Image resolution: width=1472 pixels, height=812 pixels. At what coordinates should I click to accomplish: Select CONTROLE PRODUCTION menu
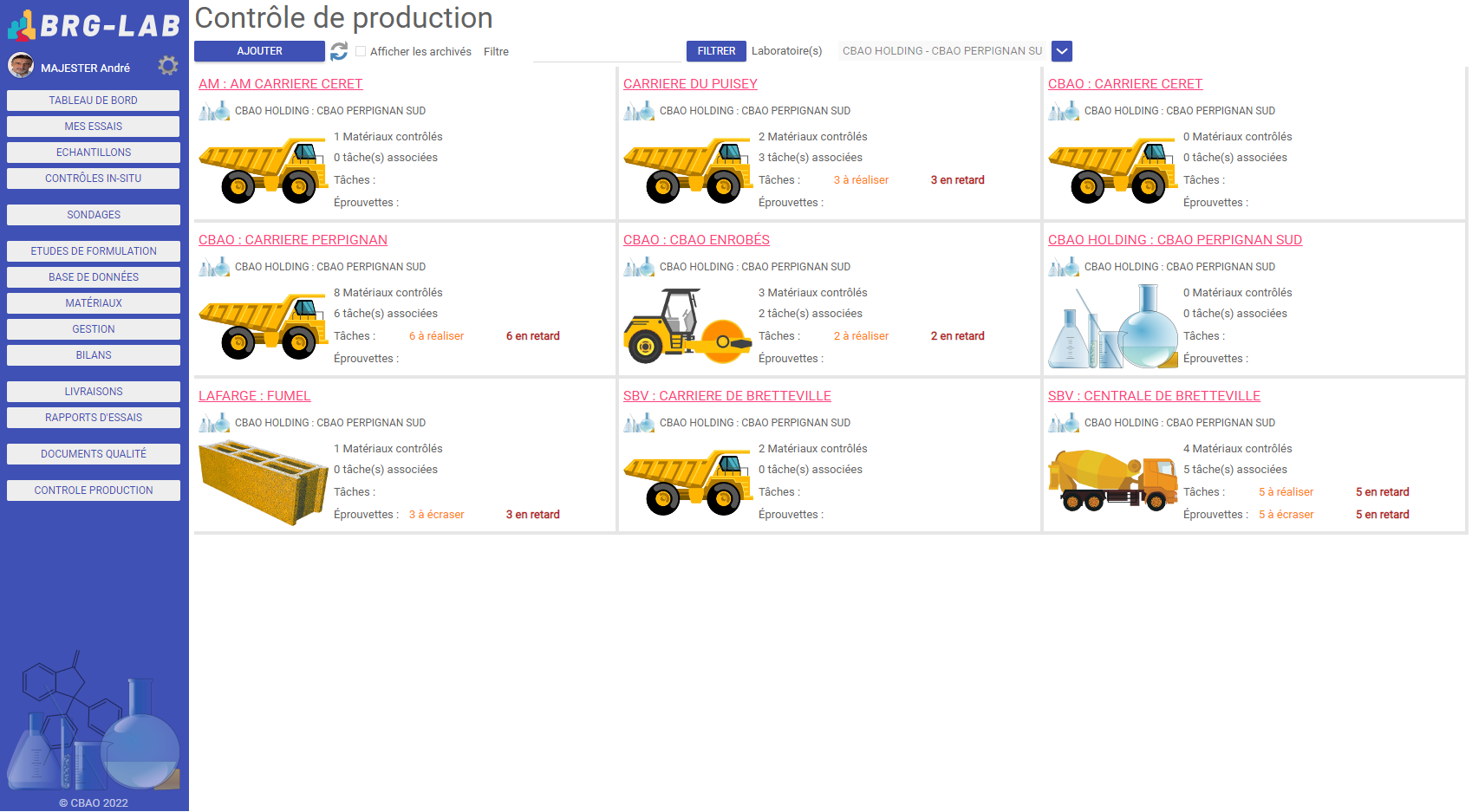tap(94, 490)
